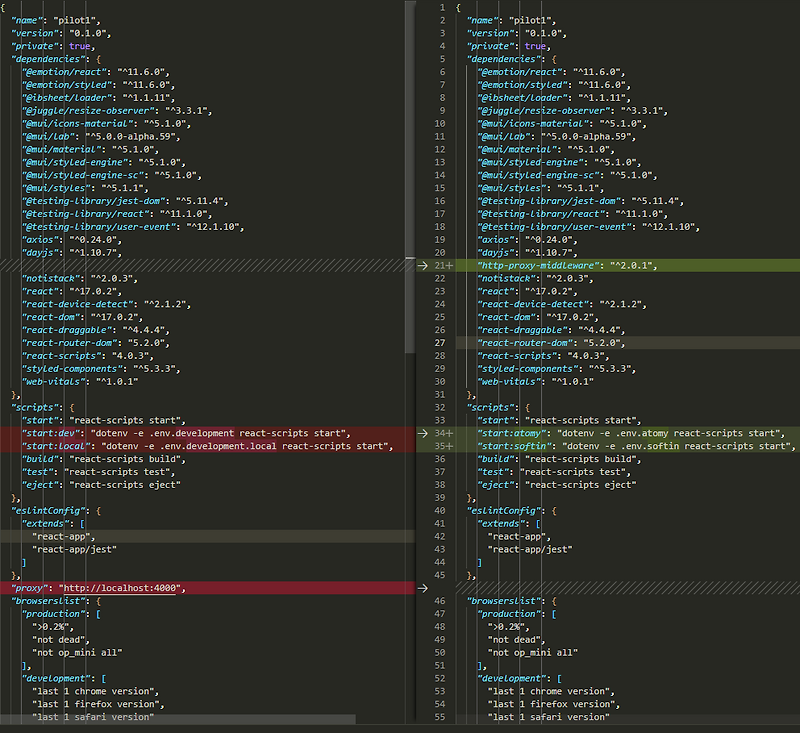Open the http://localhost:4000 link
The height and width of the screenshot is (733, 800).
point(120,588)
